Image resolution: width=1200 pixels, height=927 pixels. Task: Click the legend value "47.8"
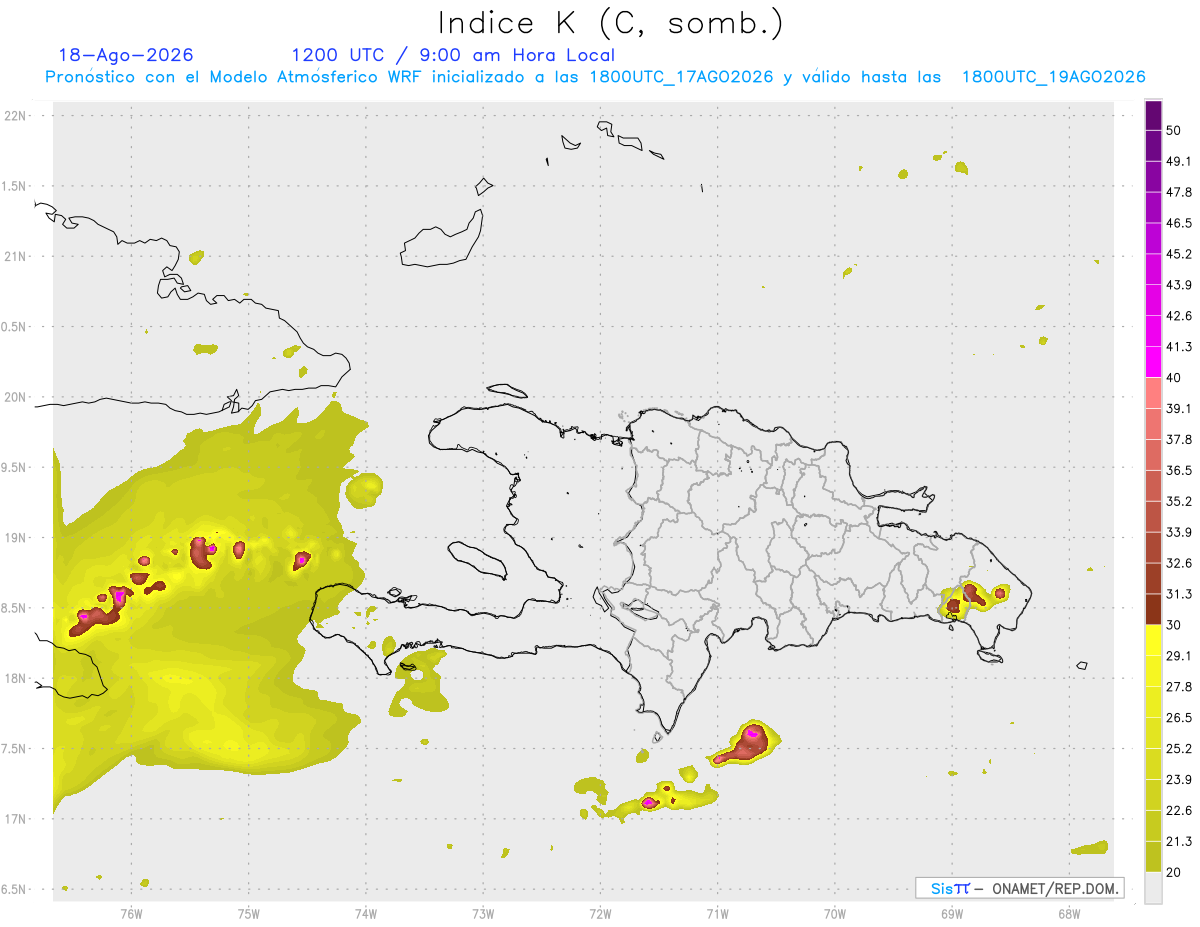(1179, 193)
